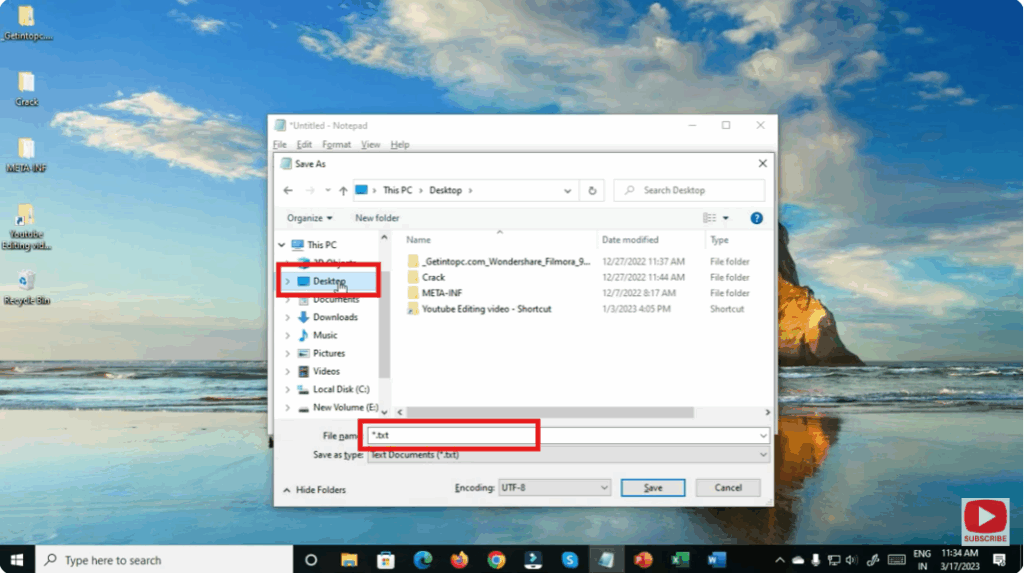Viewport: 1024px width, 573px height.
Task: Go back with the Save As back arrow
Action: [x=288, y=190]
